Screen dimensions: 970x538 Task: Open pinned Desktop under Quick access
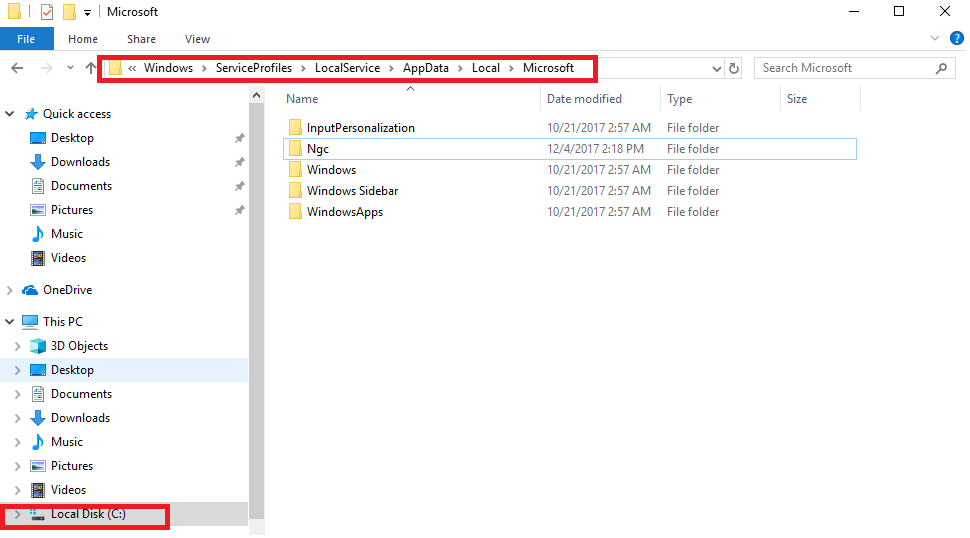point(72,138)
